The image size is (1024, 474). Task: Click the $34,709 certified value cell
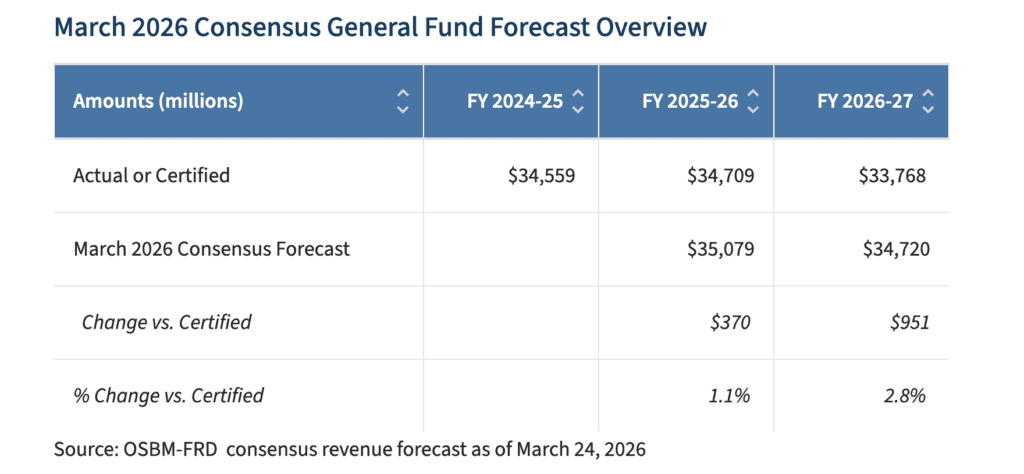[x=720, y=176]
